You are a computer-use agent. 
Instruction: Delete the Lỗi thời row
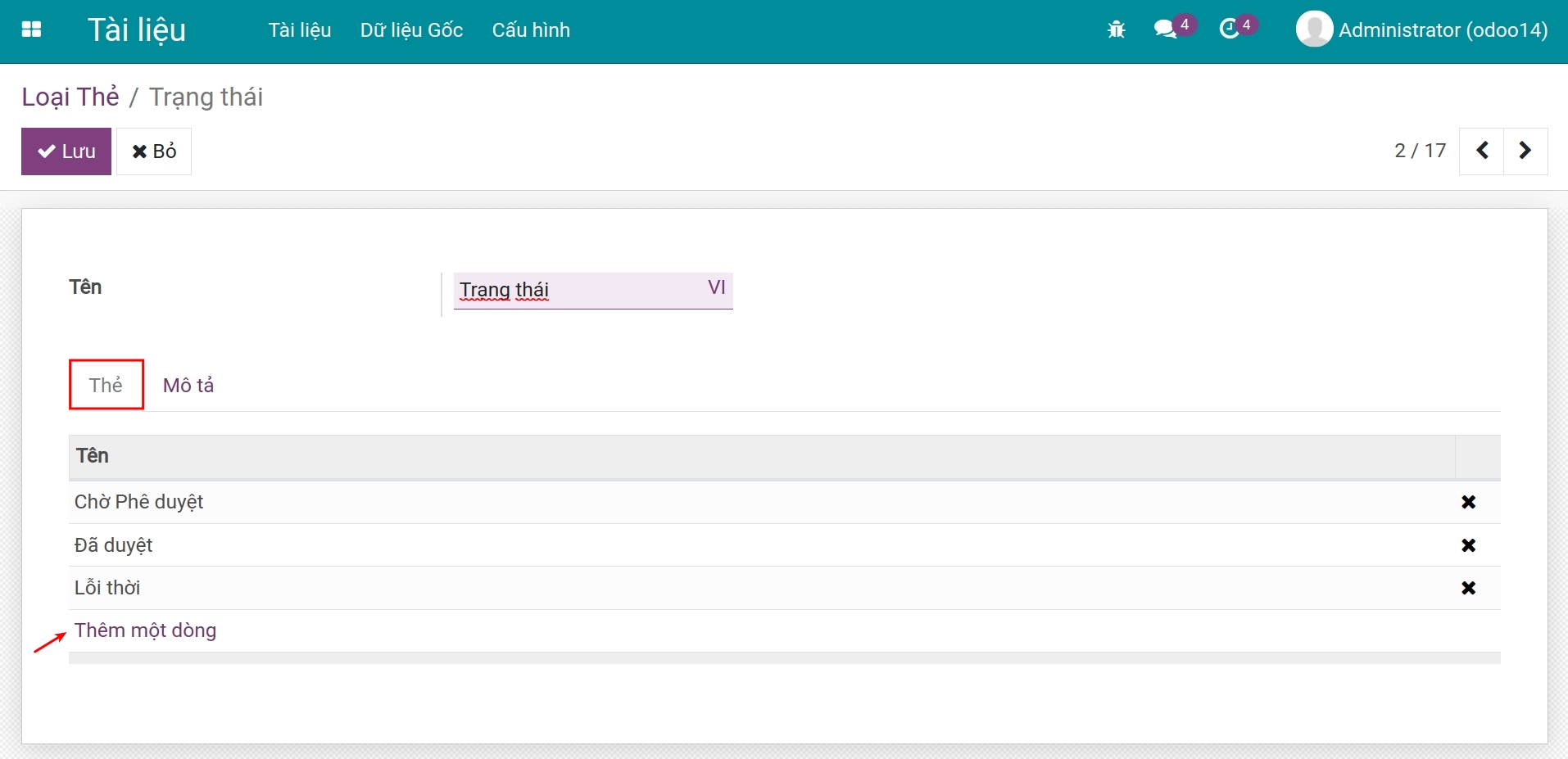tap(1469, 588)
